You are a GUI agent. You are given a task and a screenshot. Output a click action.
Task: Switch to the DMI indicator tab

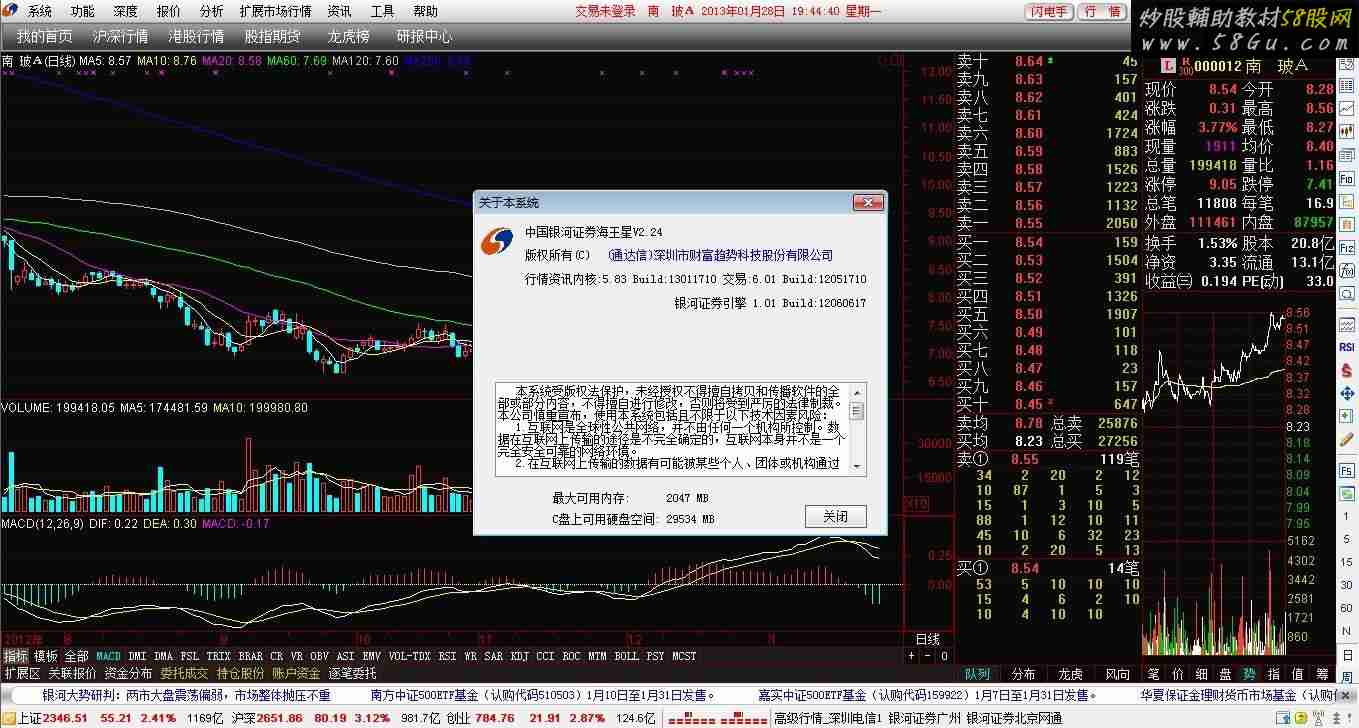tap(137, 656)
